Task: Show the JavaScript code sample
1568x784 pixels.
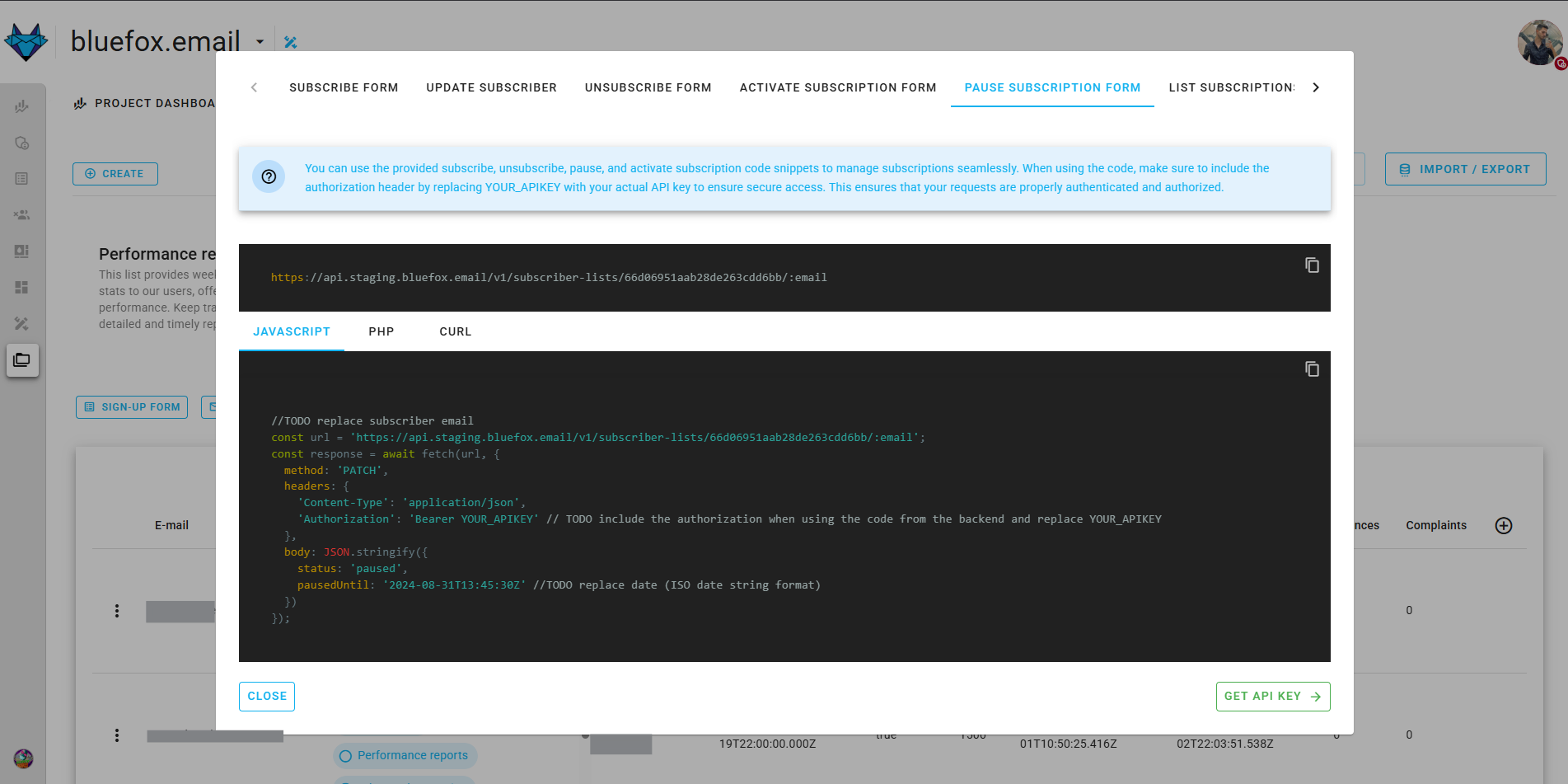Action: click(x=291, y=331)
